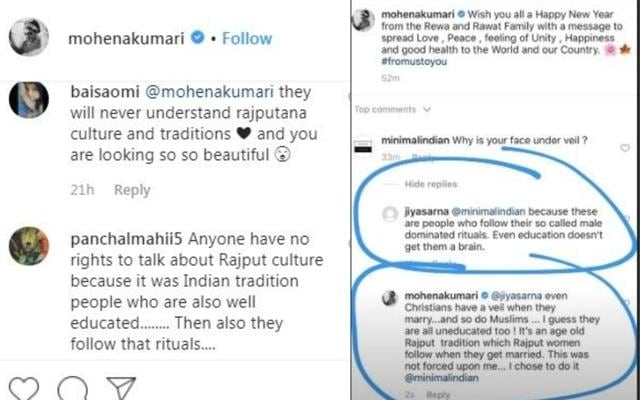640x400 pixels.
Task: Like jiyasarna's reply with the heart
Action: [626, 213]
